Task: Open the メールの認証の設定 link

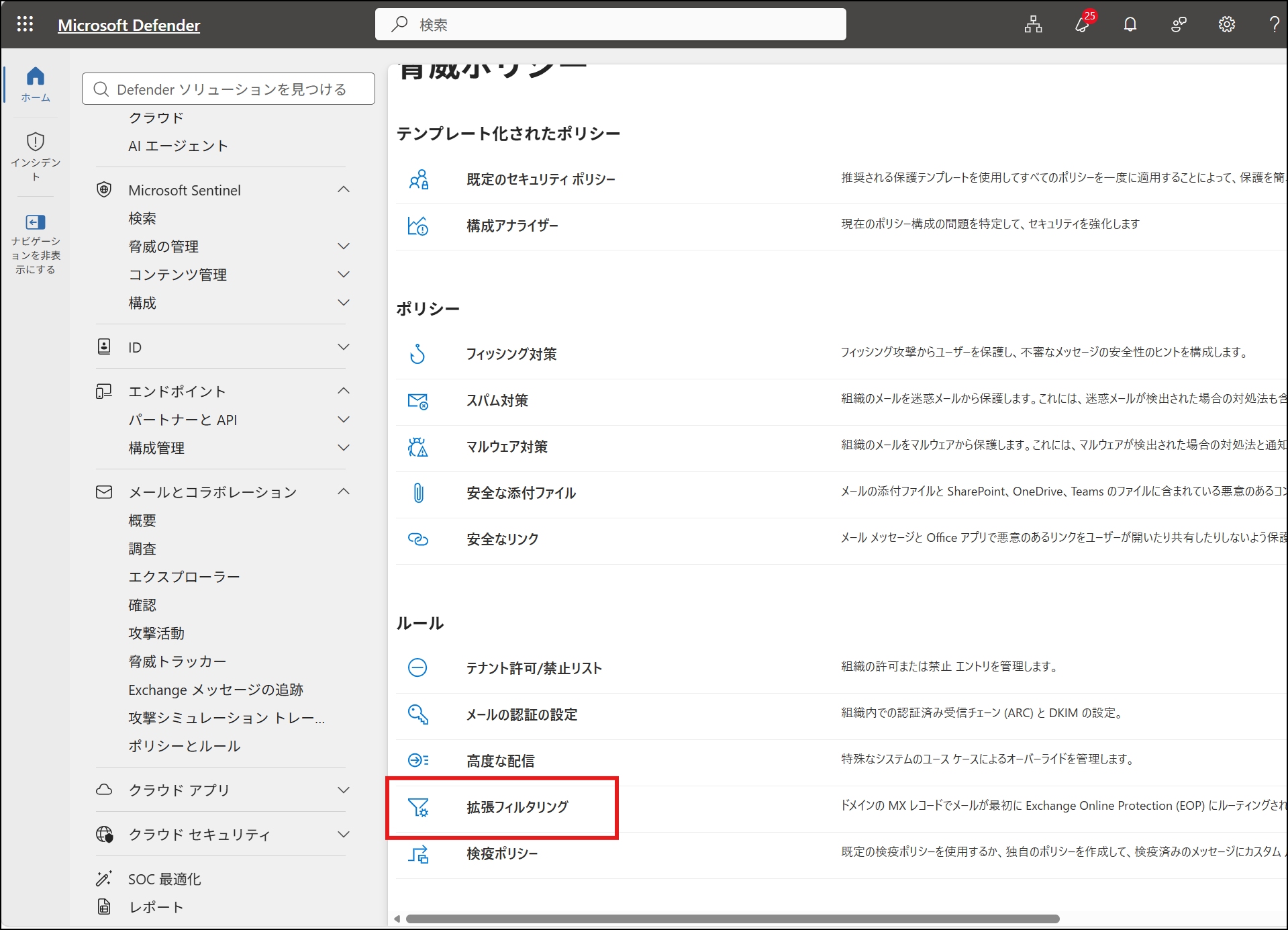Action: click(522, 714)
